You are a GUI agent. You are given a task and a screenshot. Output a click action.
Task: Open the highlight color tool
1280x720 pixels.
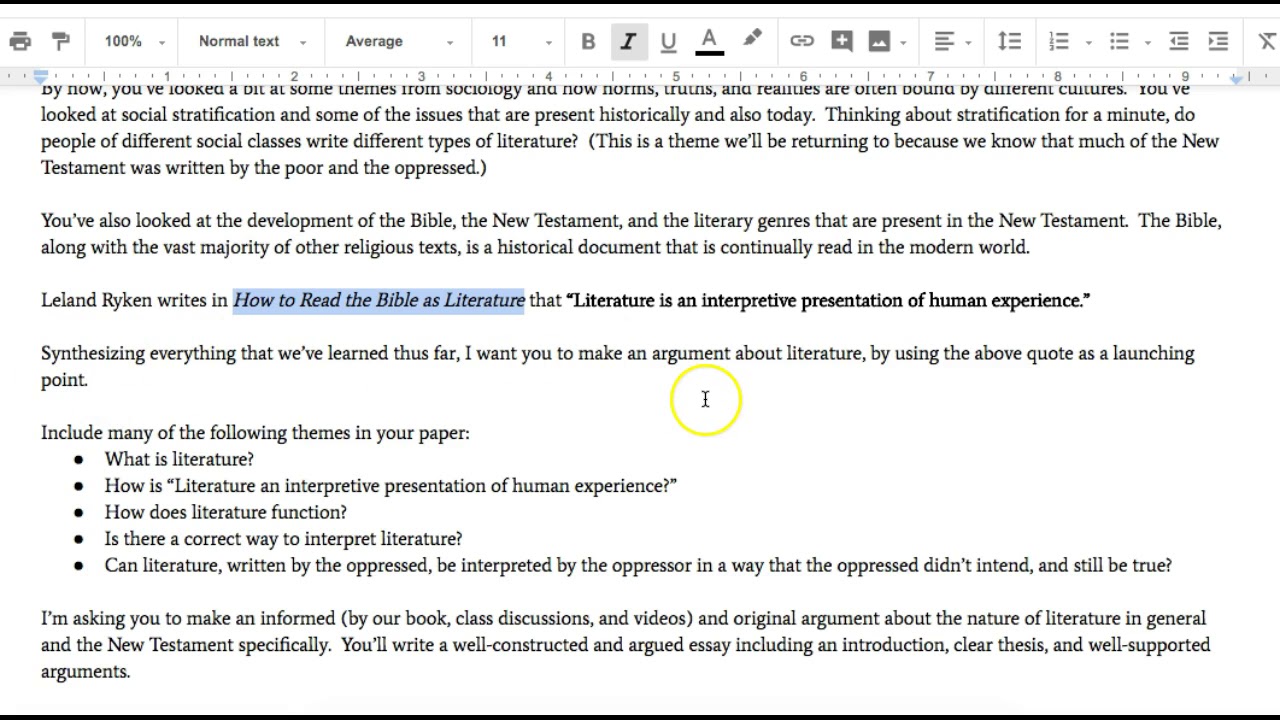tap(752, 40)
